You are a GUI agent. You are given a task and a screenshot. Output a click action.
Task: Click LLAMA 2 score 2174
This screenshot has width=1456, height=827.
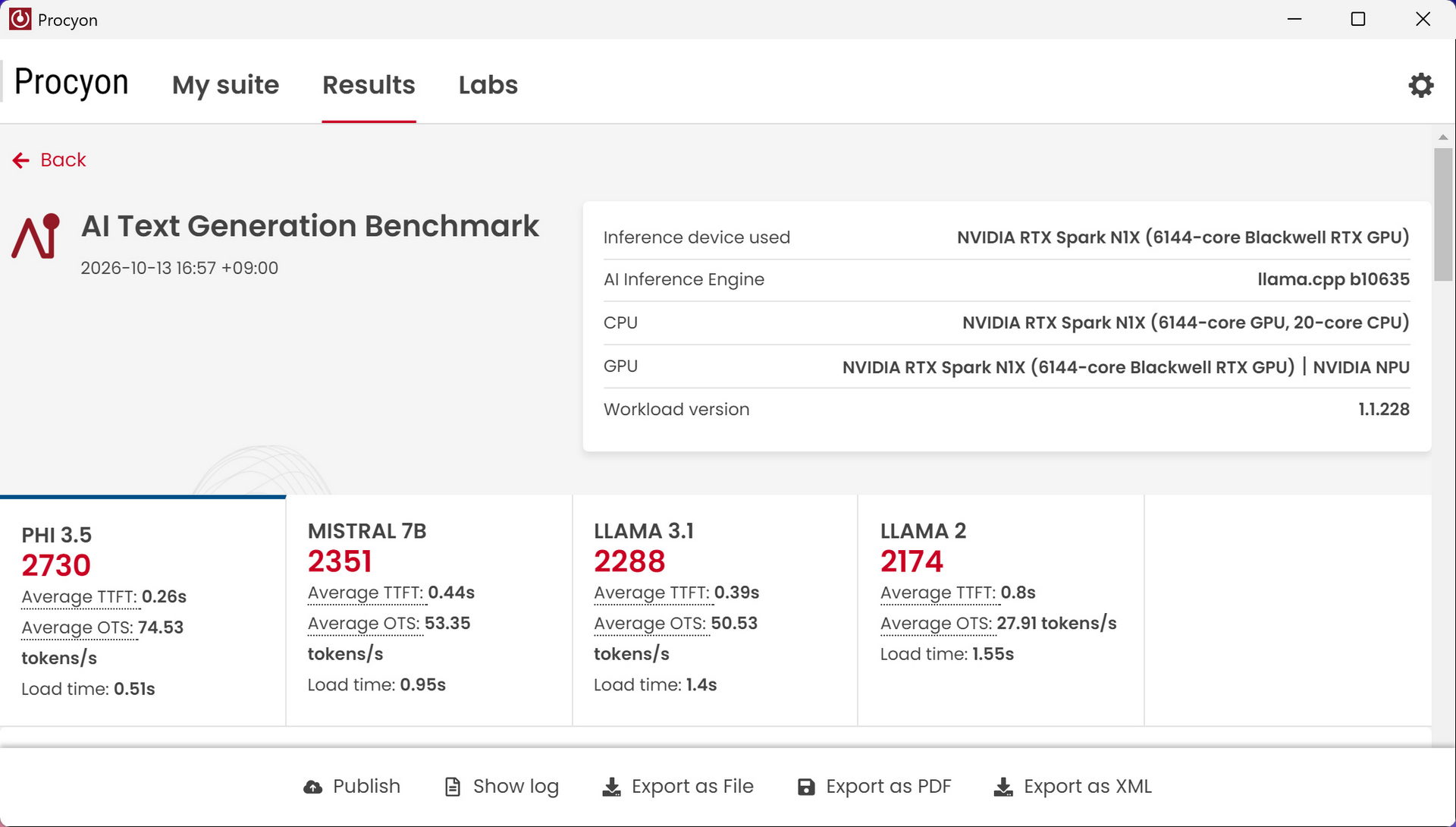(912, 561)
